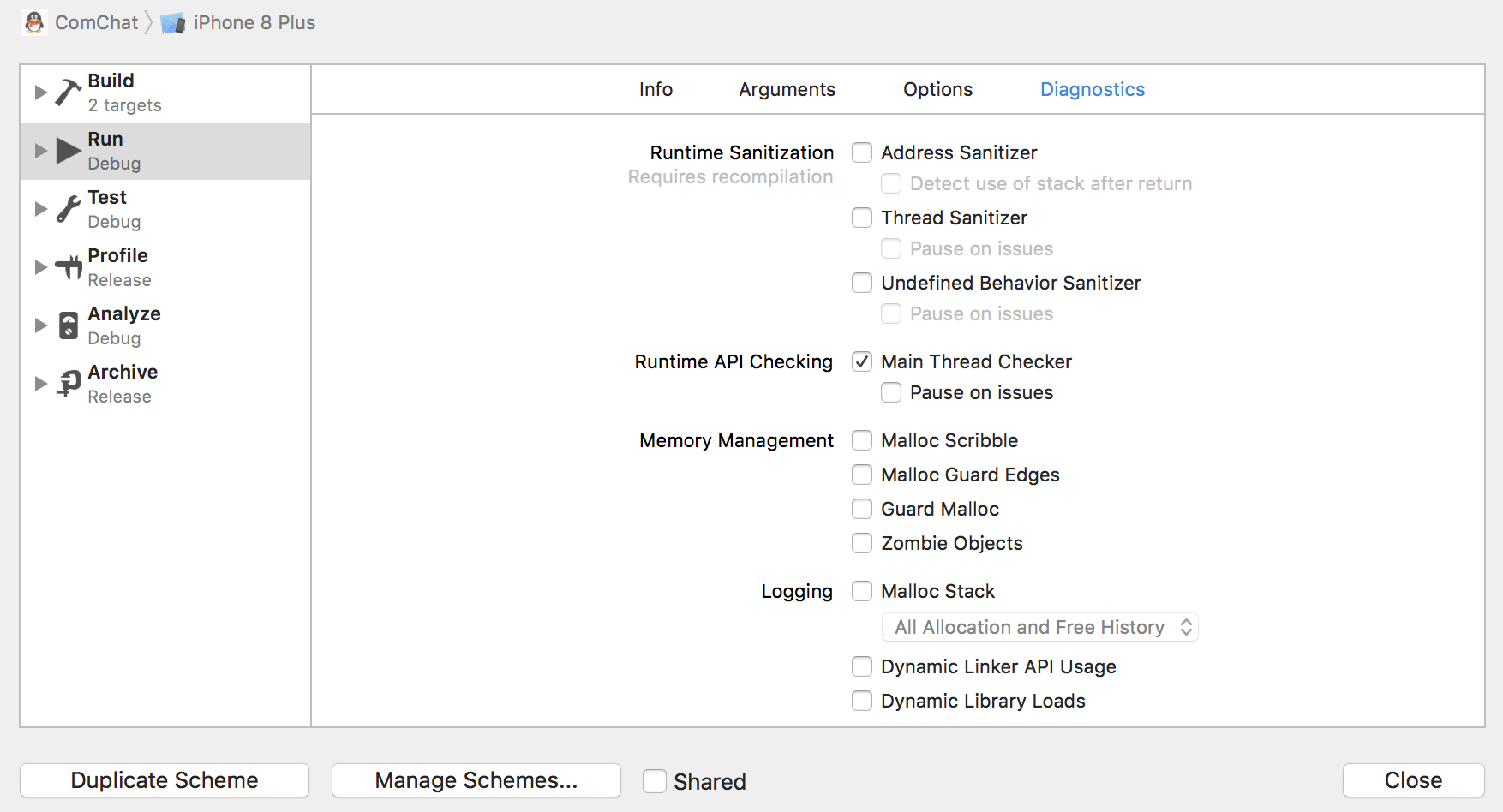Select the Archive Release row
1503x812 pixels.
(x=165, y=384)
